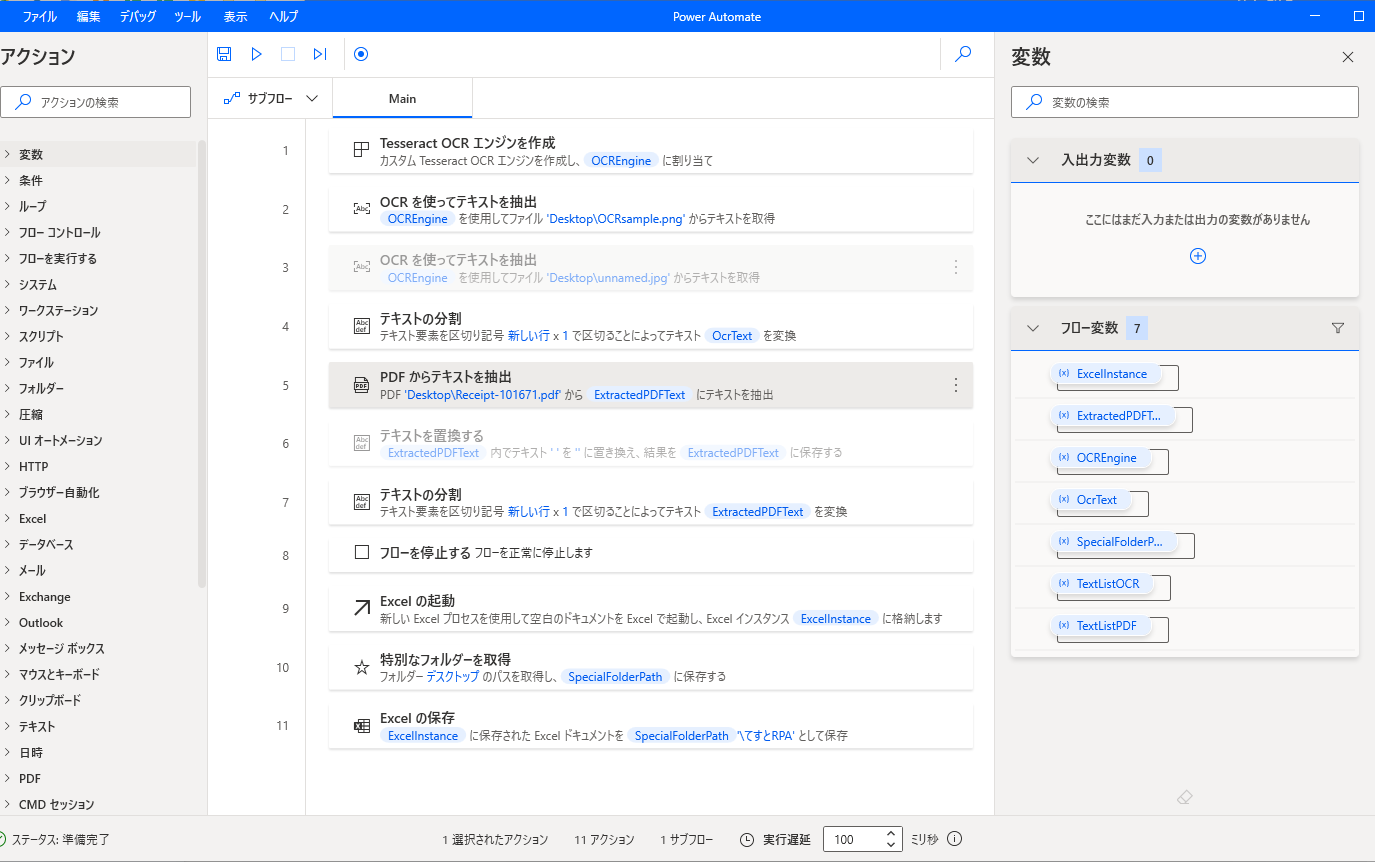The width and height of the screenshot is (1375, 862).
Task: Expand the PDF action group
Action: coord(7,778)
